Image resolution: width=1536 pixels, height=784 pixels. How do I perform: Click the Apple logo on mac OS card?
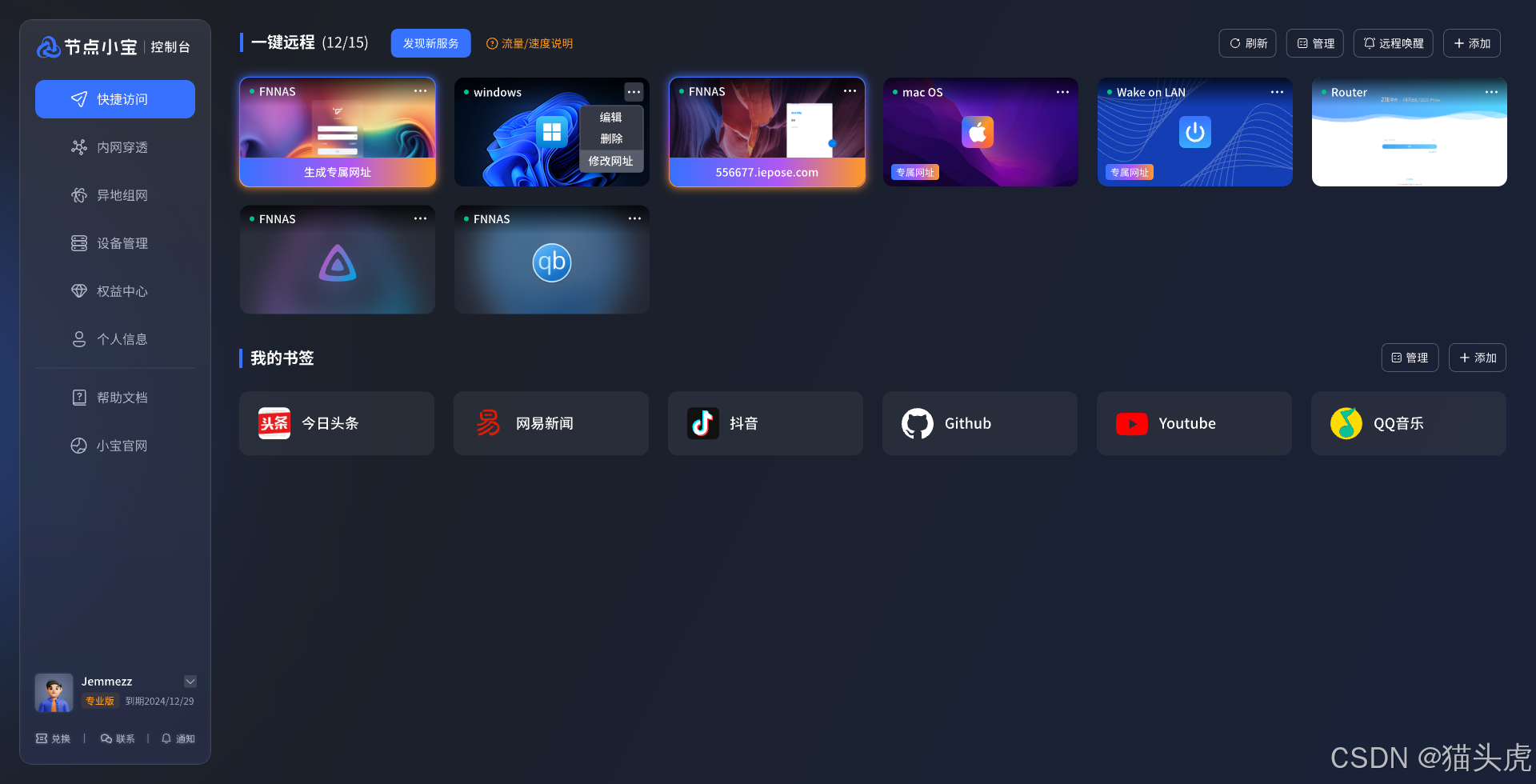tap(978, 132)
